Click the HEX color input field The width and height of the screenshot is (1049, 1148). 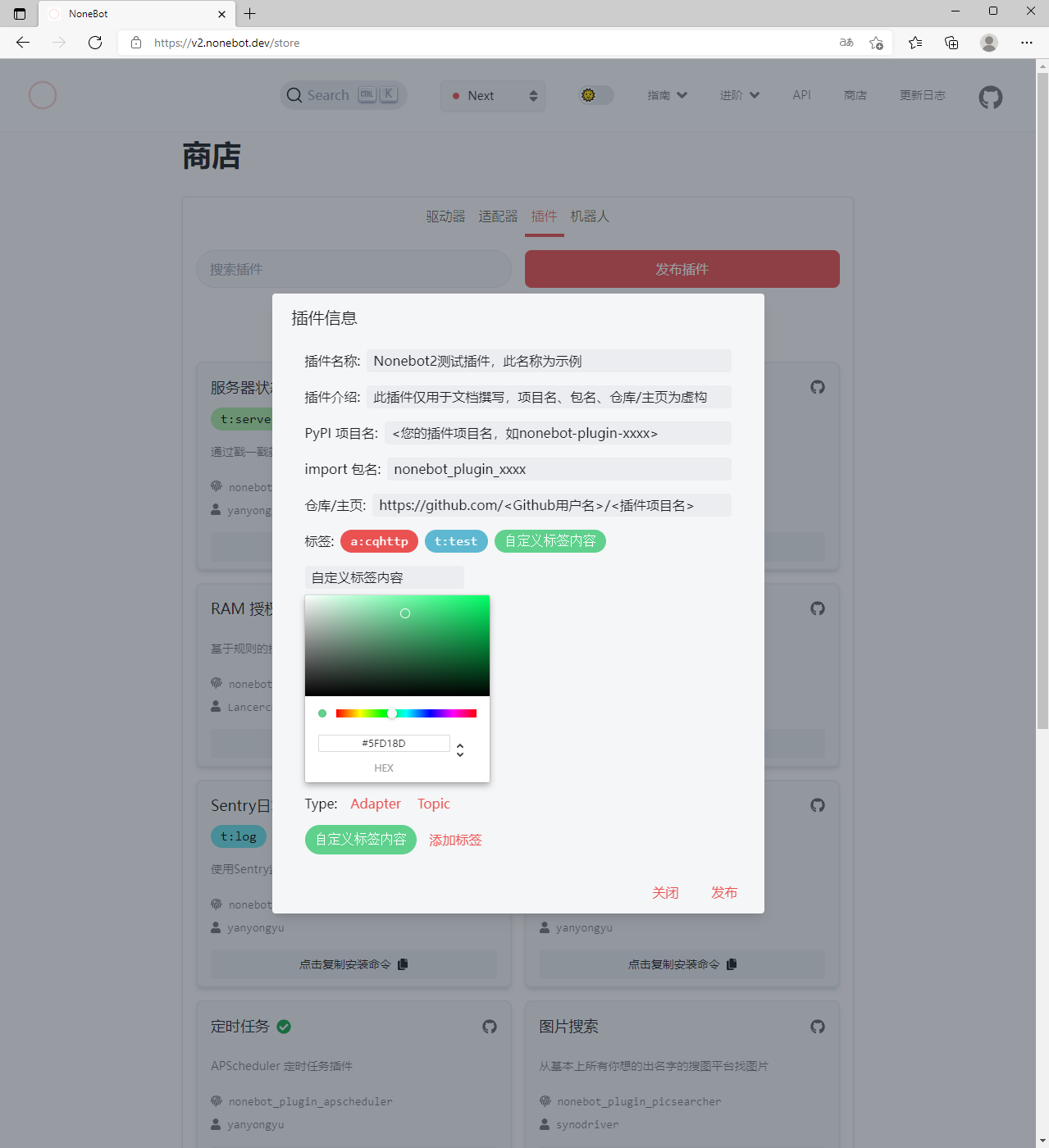pos(383,743)
